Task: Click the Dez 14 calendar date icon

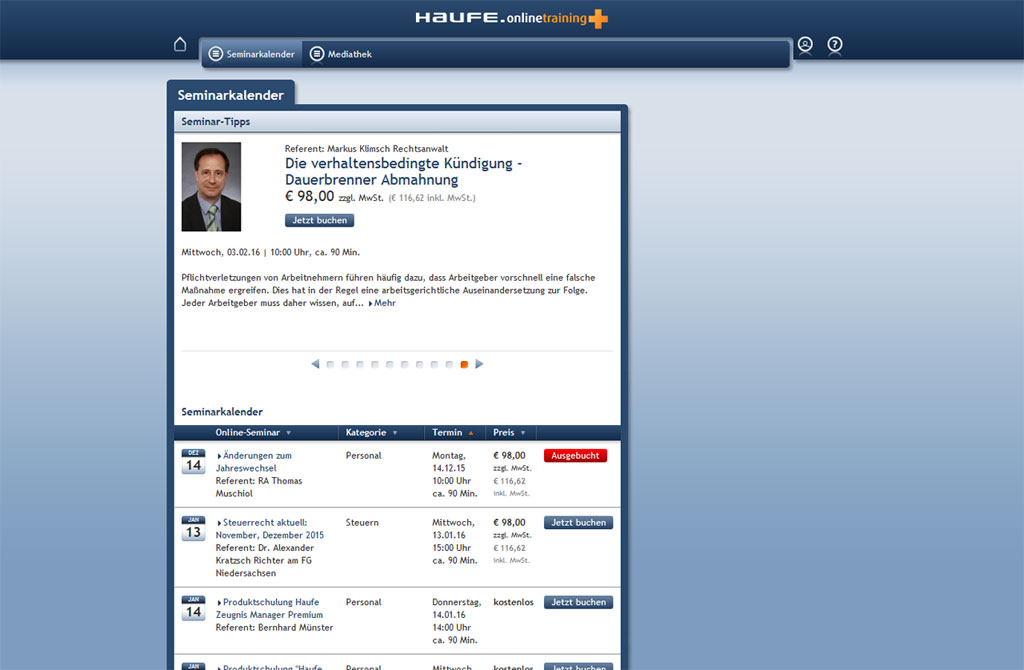Action: click(x=193, y=462)
